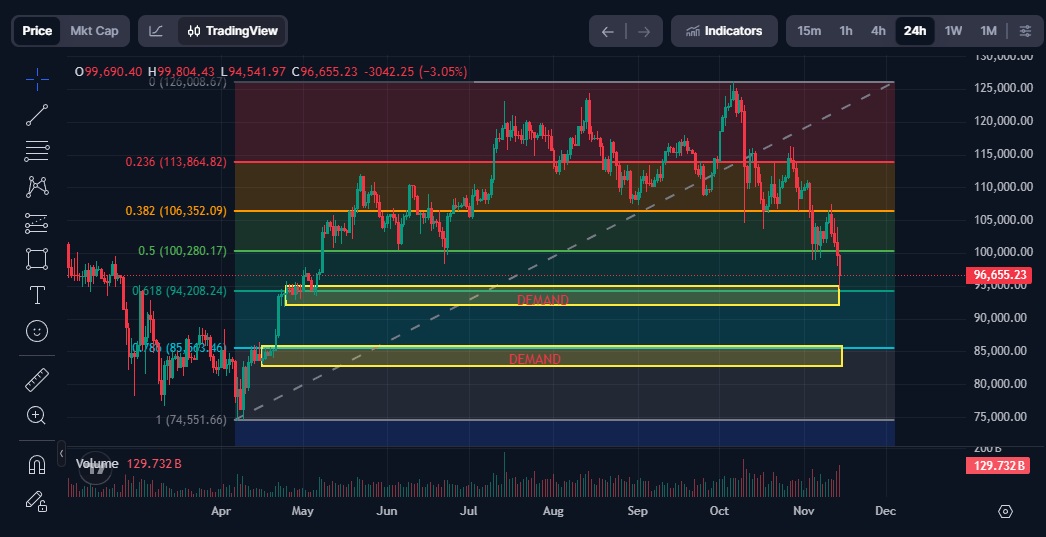
Task: Open the Fibonacci retracement tools
Action: click(x=37, y=151)
